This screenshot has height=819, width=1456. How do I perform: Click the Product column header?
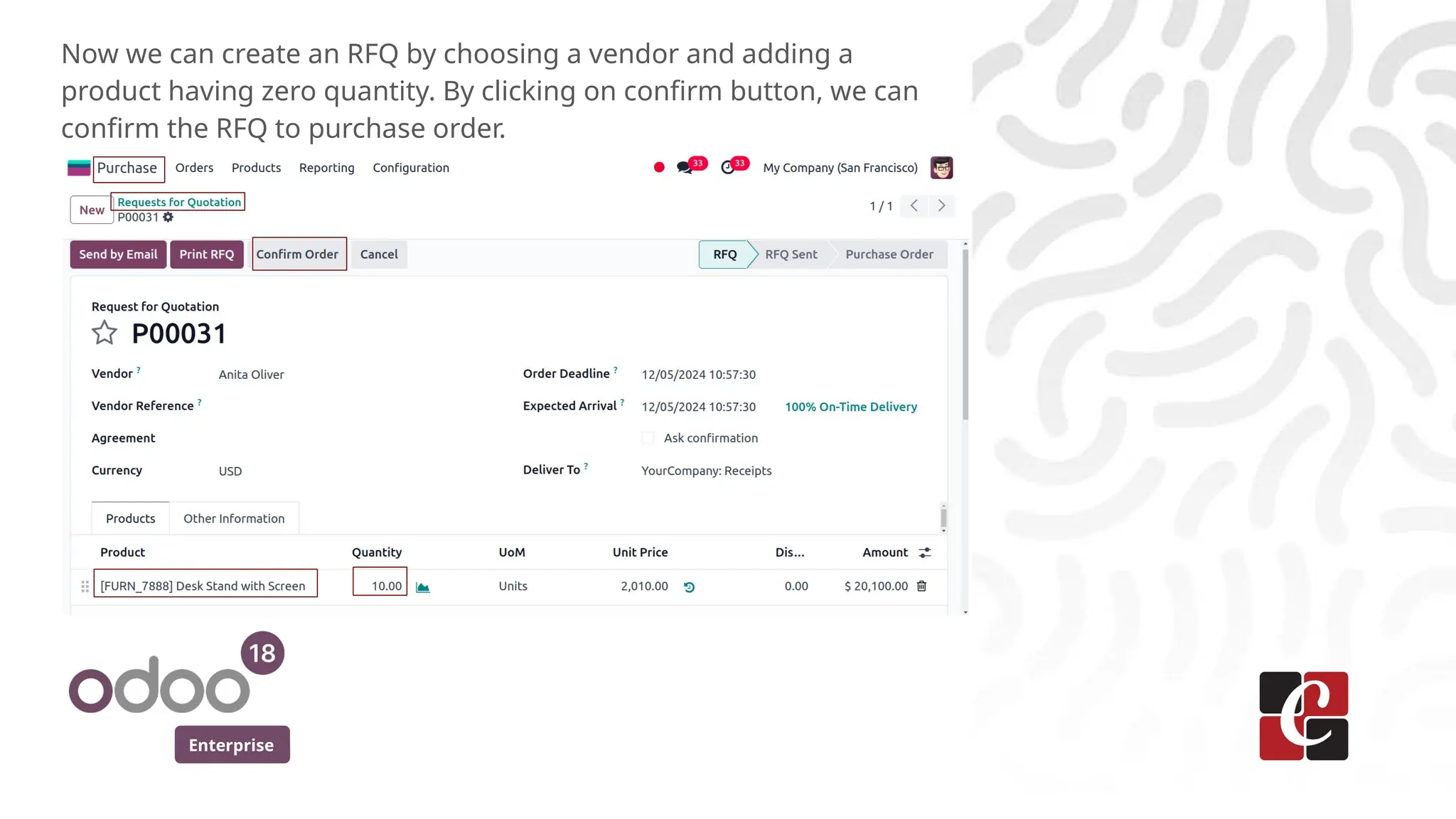tap(122, 552)
